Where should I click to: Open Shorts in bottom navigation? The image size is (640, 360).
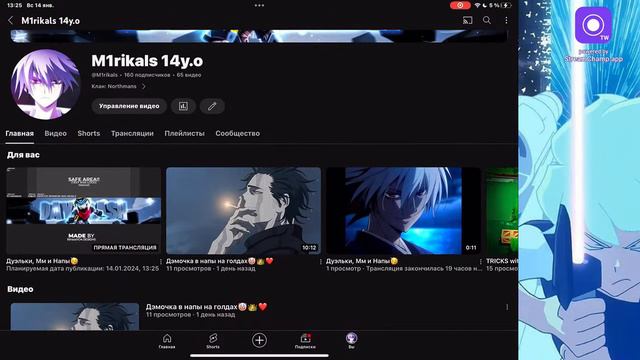[x=213, y=341]
